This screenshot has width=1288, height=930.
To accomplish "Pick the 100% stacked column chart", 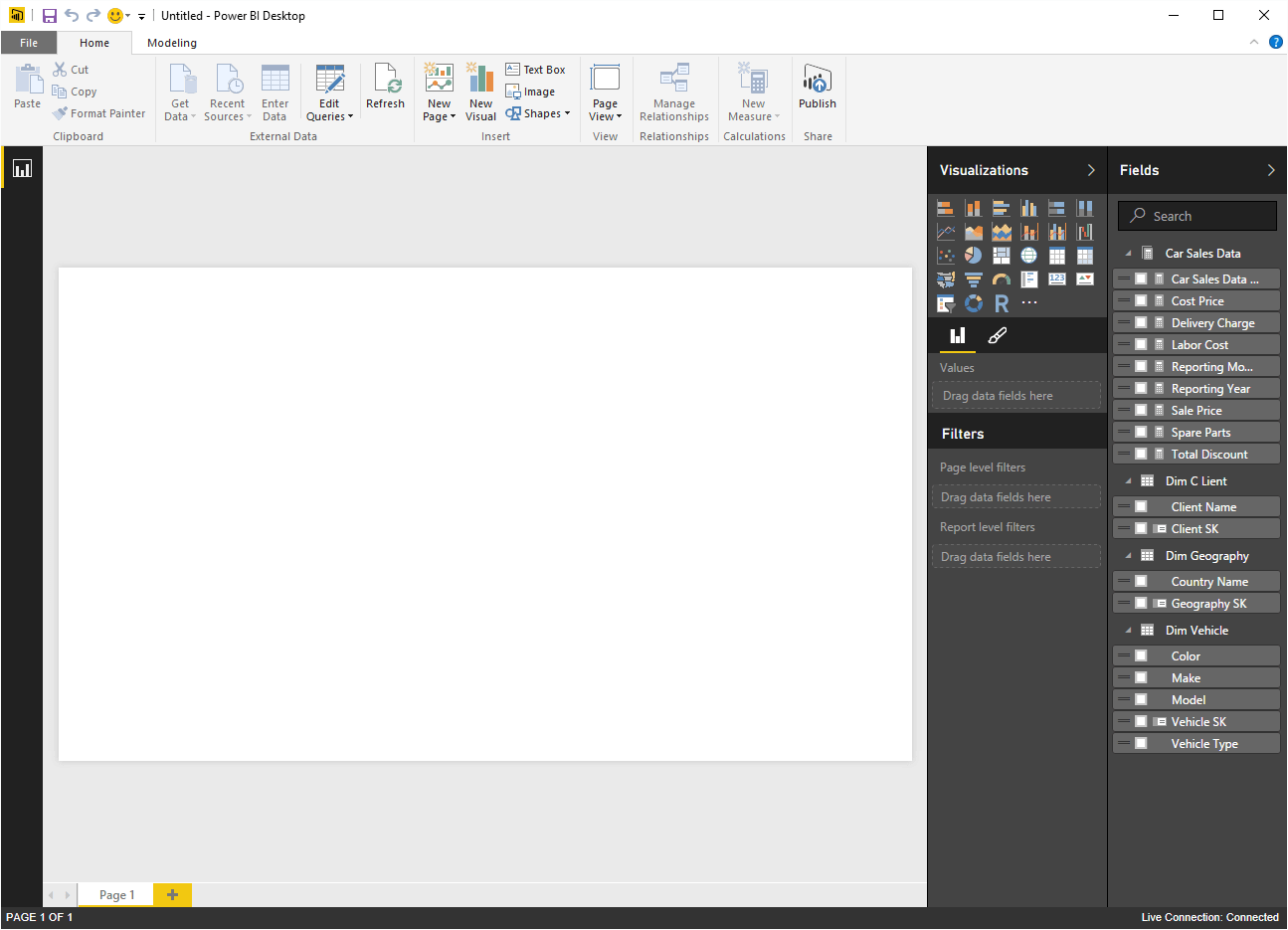I will pyautogui.click(x=1085, y=208).
